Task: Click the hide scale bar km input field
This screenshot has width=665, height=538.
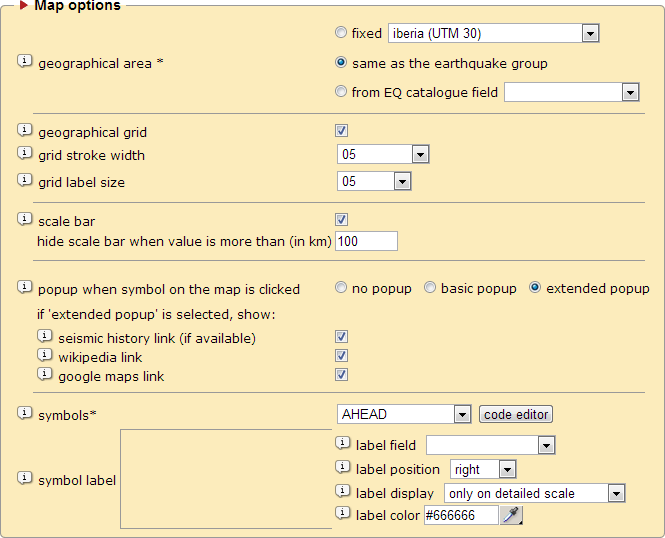Action: click(367, 241)
